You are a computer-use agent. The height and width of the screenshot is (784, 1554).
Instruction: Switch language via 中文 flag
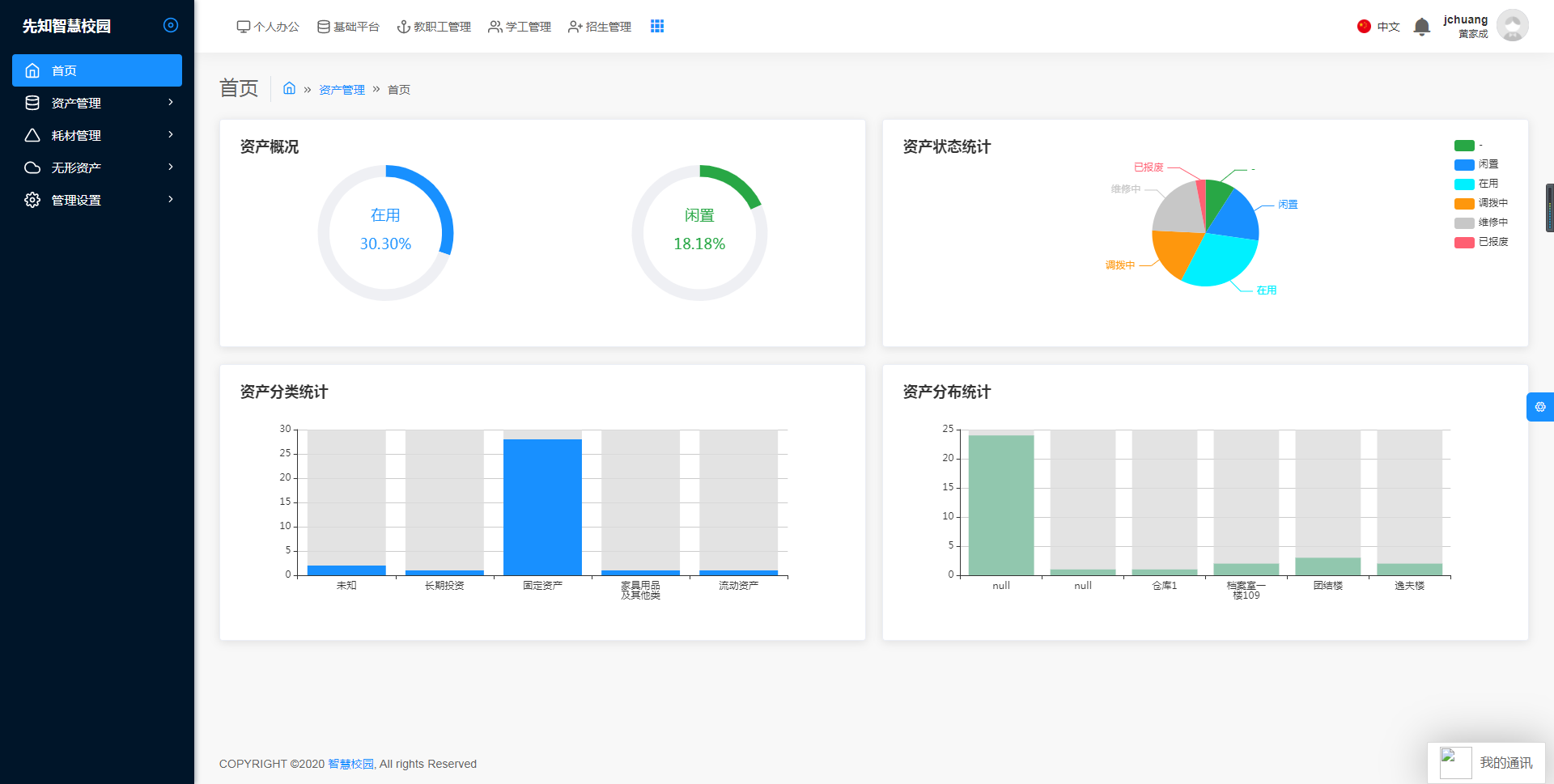1378,27
